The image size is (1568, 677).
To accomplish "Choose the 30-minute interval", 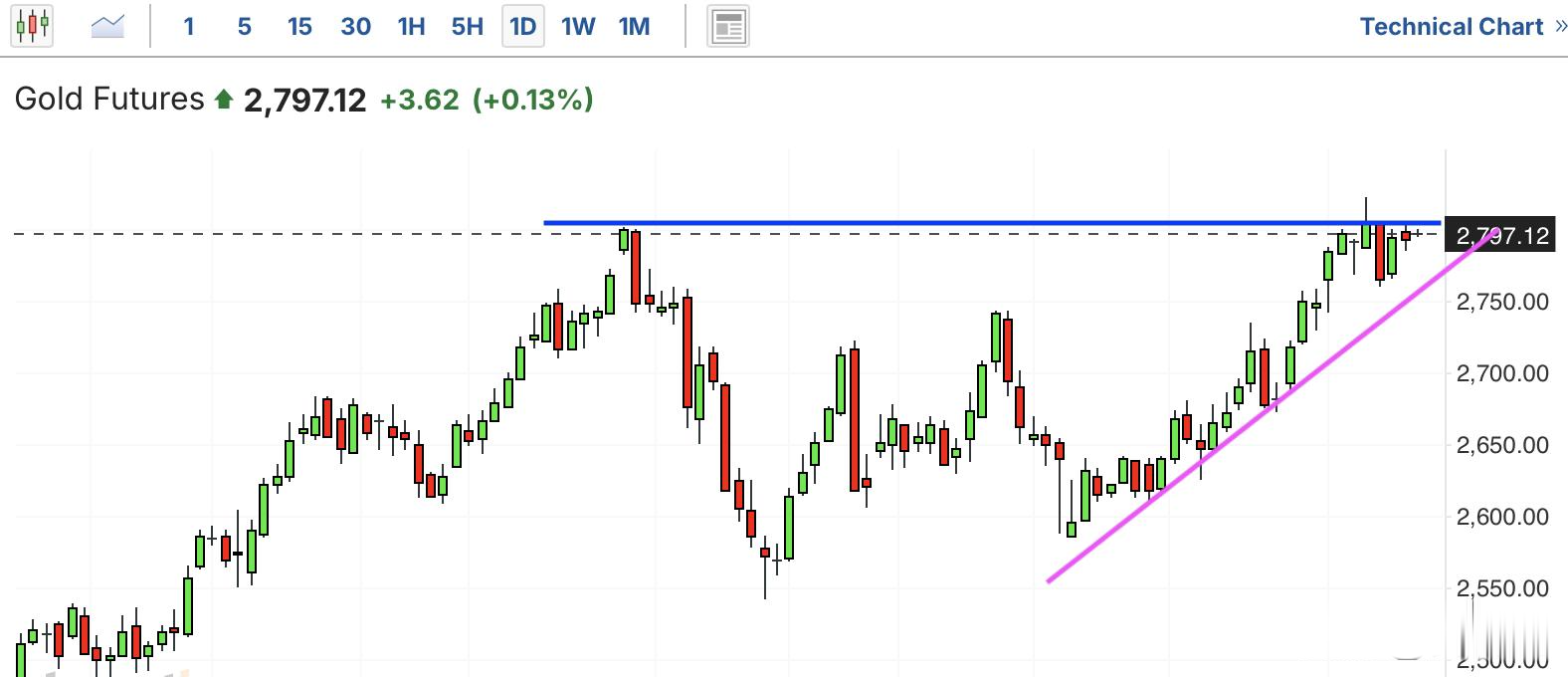I will click(355, 27).
